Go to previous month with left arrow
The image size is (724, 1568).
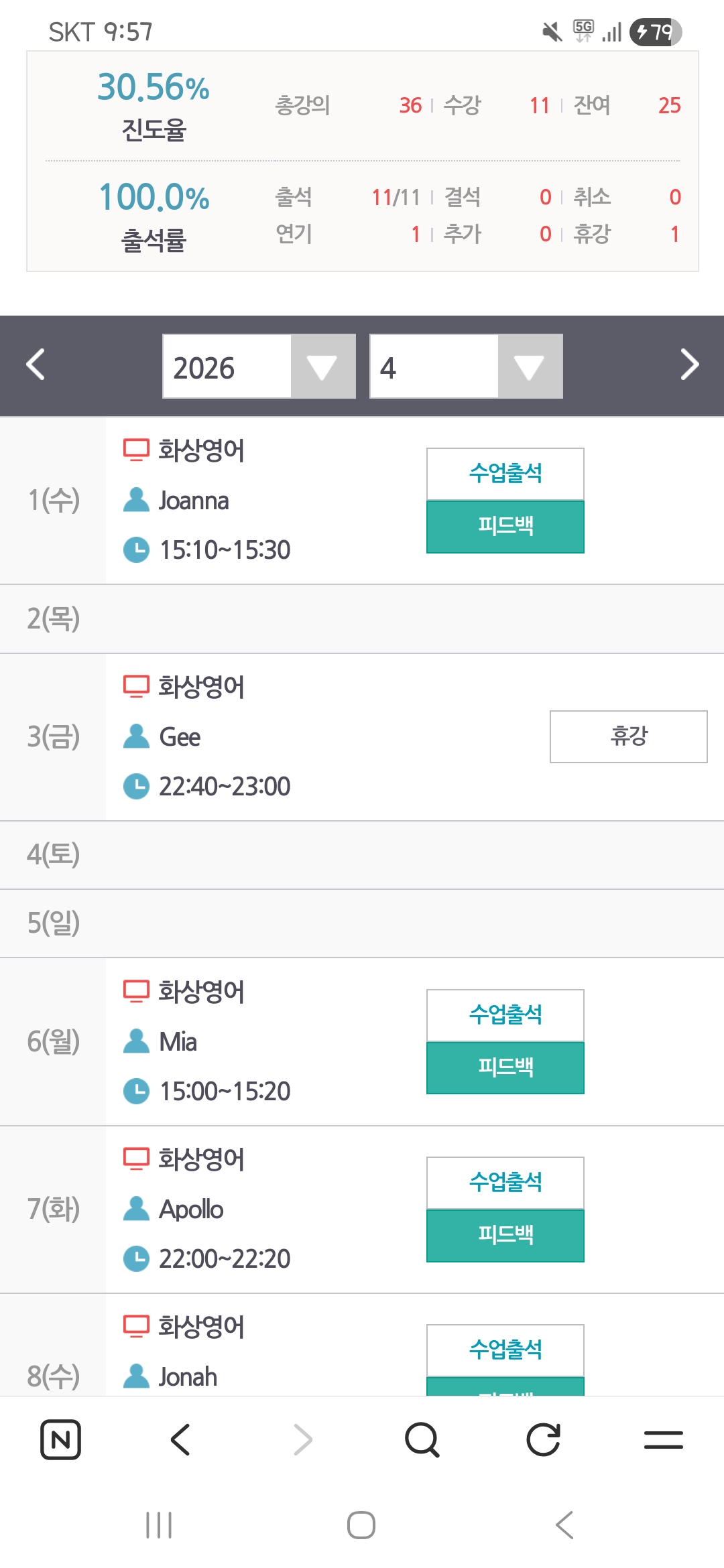pyautogui.click(x=36, y=365)
